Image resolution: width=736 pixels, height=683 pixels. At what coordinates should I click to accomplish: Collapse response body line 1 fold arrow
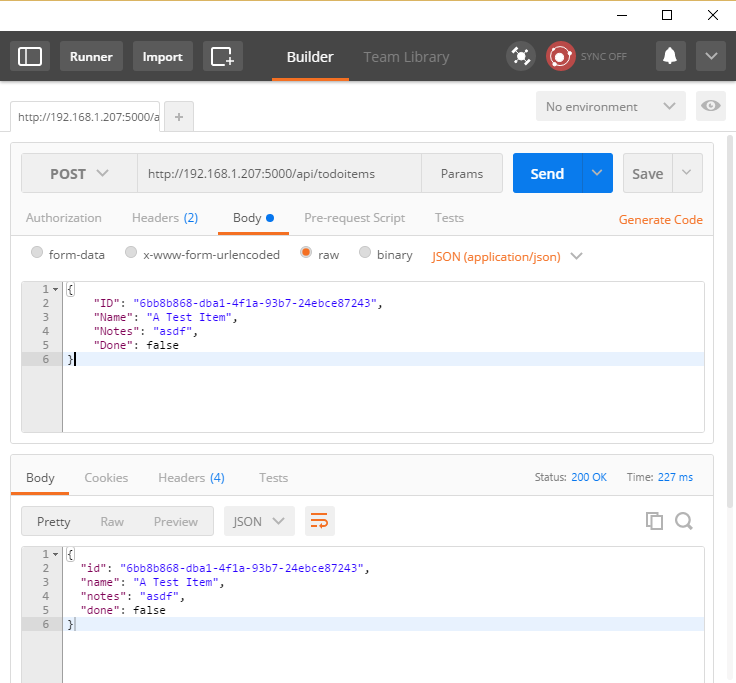56,554
